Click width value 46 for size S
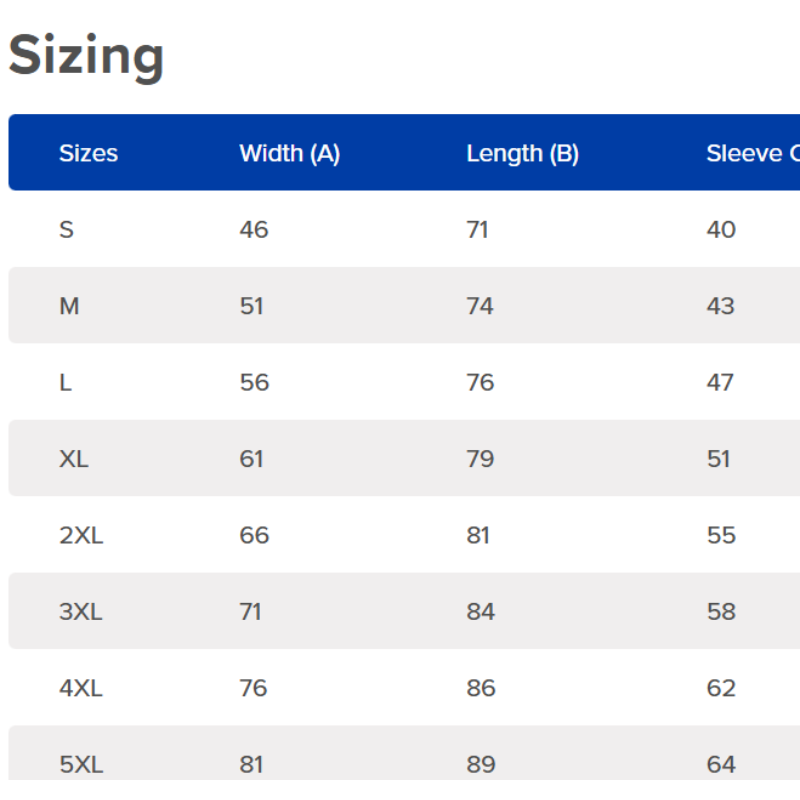The image size is (800, 800). tap(254, 230)
